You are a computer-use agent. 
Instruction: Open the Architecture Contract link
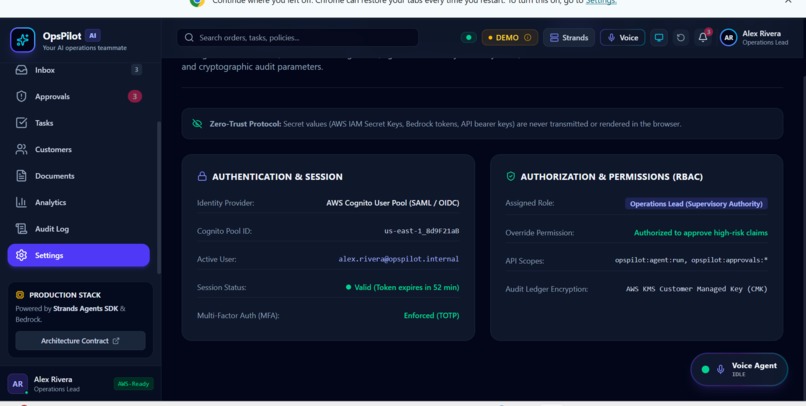80,341
